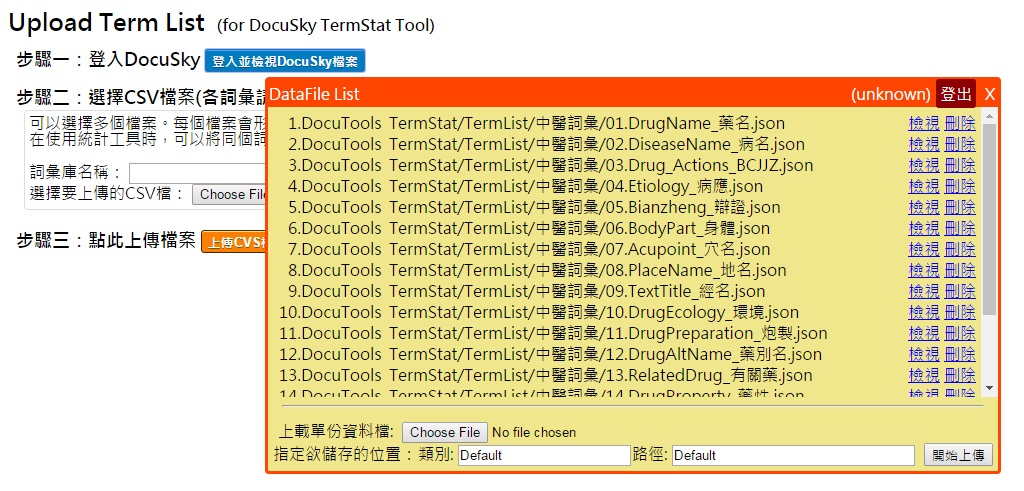Screen dimensions: 1024x491
Task: View file 06.BodyPart_身體.json via 檢視
Action: pyautogui.click(x=923, y=229)
